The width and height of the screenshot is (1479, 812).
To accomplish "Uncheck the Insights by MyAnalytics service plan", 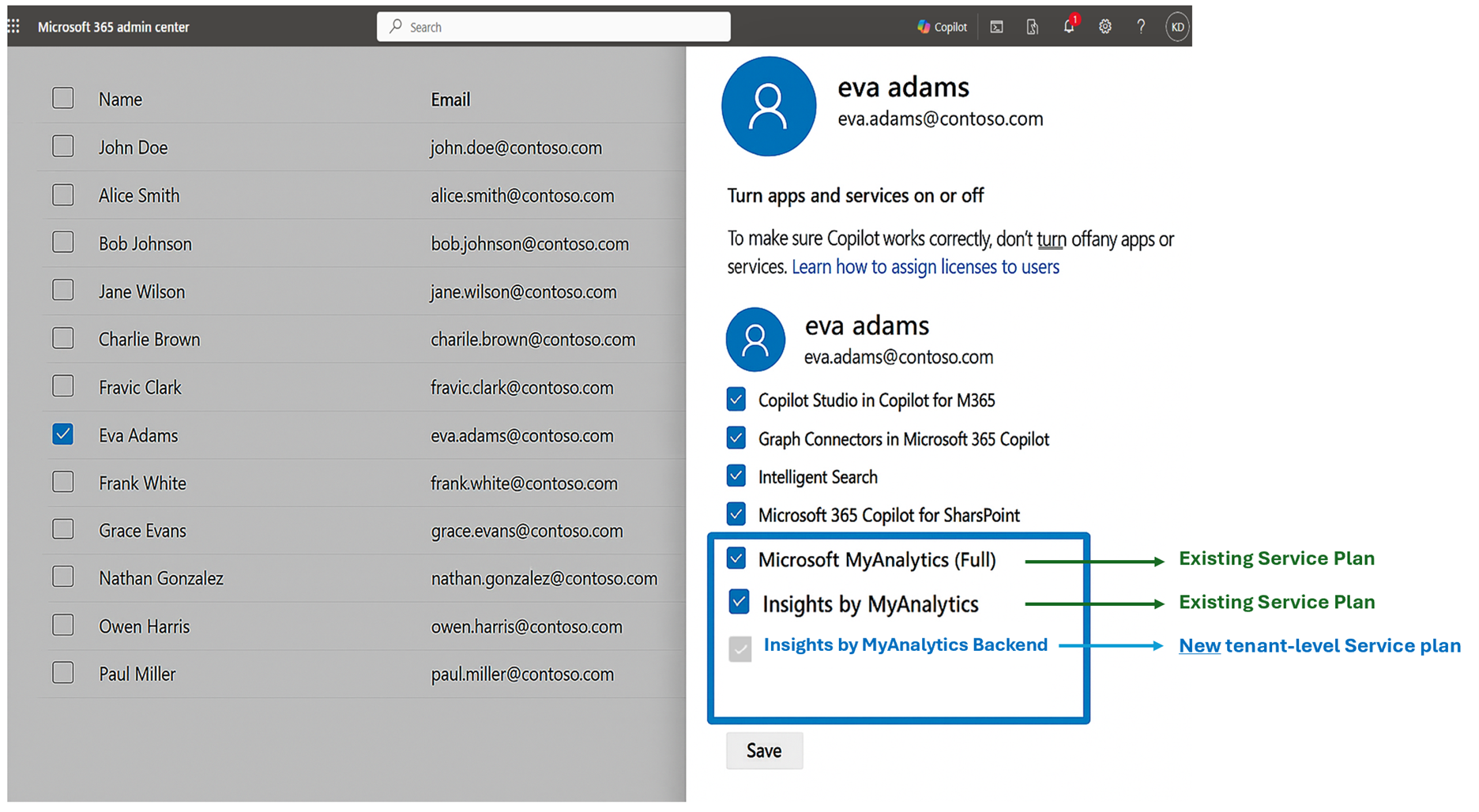I will 739,602.
